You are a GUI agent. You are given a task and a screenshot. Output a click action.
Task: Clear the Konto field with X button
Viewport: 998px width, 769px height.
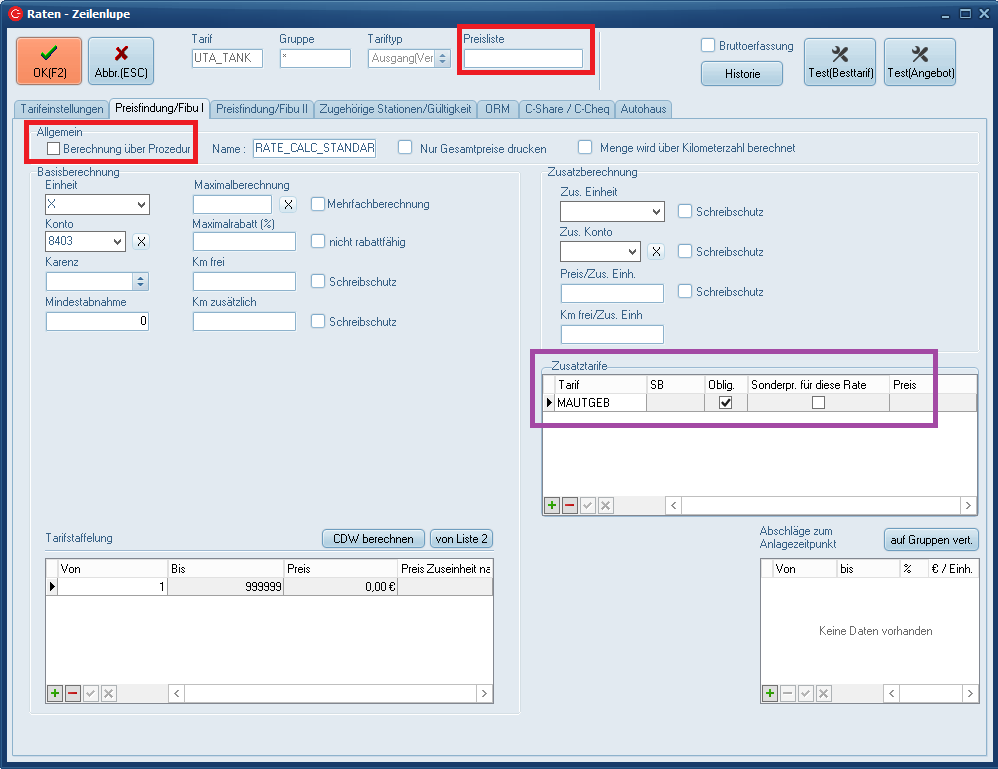141,241
